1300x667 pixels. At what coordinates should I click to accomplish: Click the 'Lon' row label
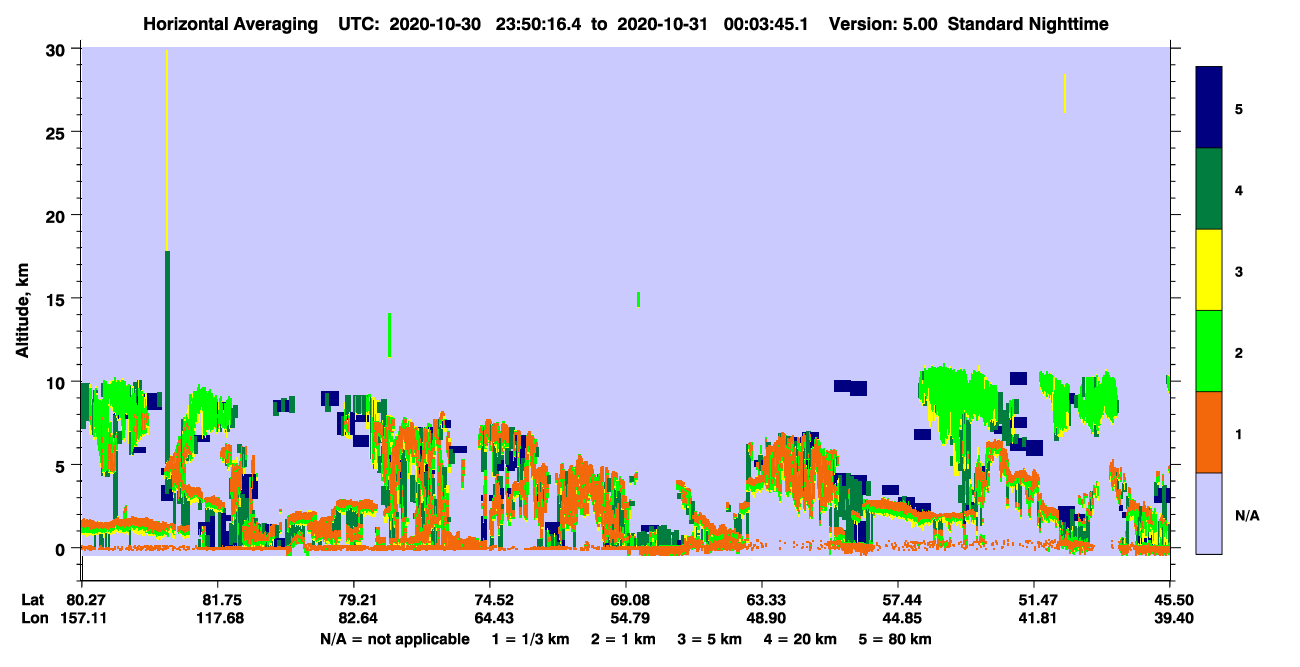pyautogui.click(x=33, y=619)
